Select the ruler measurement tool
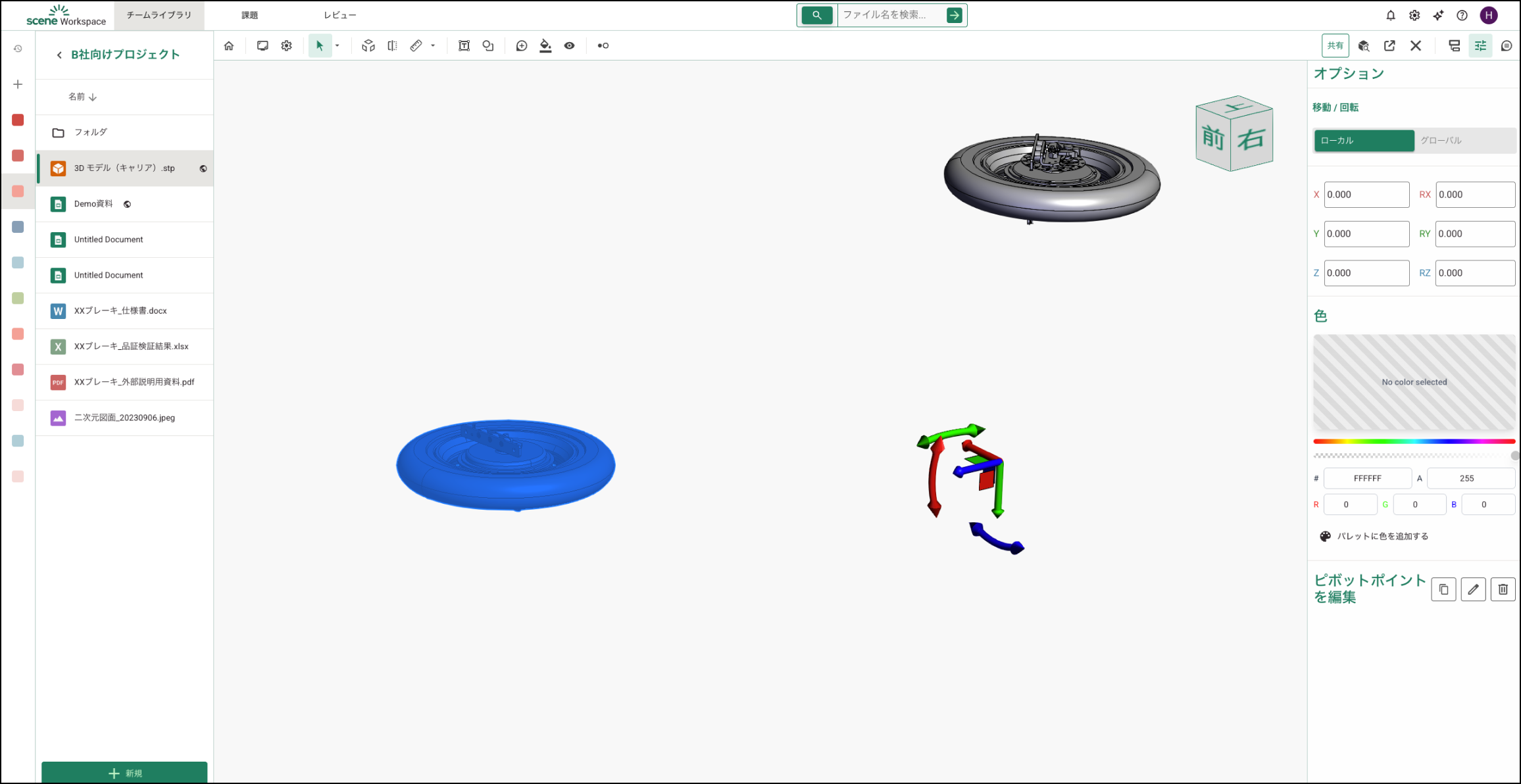 tap(416, 46)
